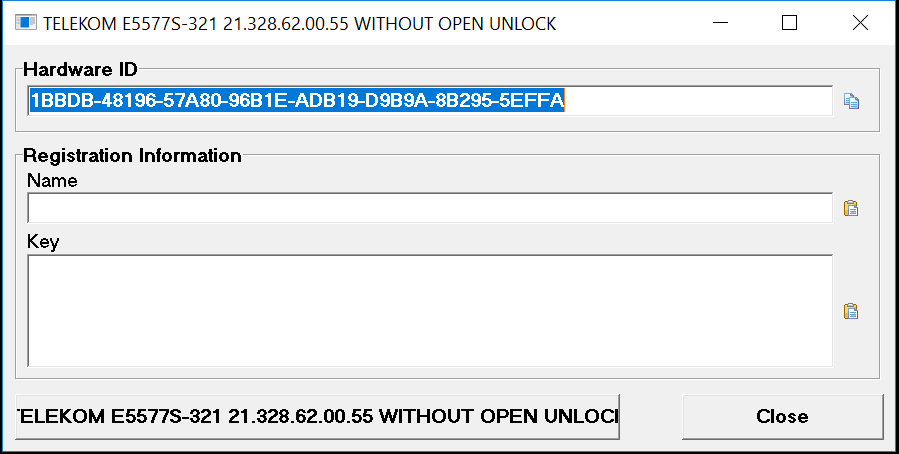Copy the Hardware ID using the copy icon
899x454 pixels.
[851, 101]
